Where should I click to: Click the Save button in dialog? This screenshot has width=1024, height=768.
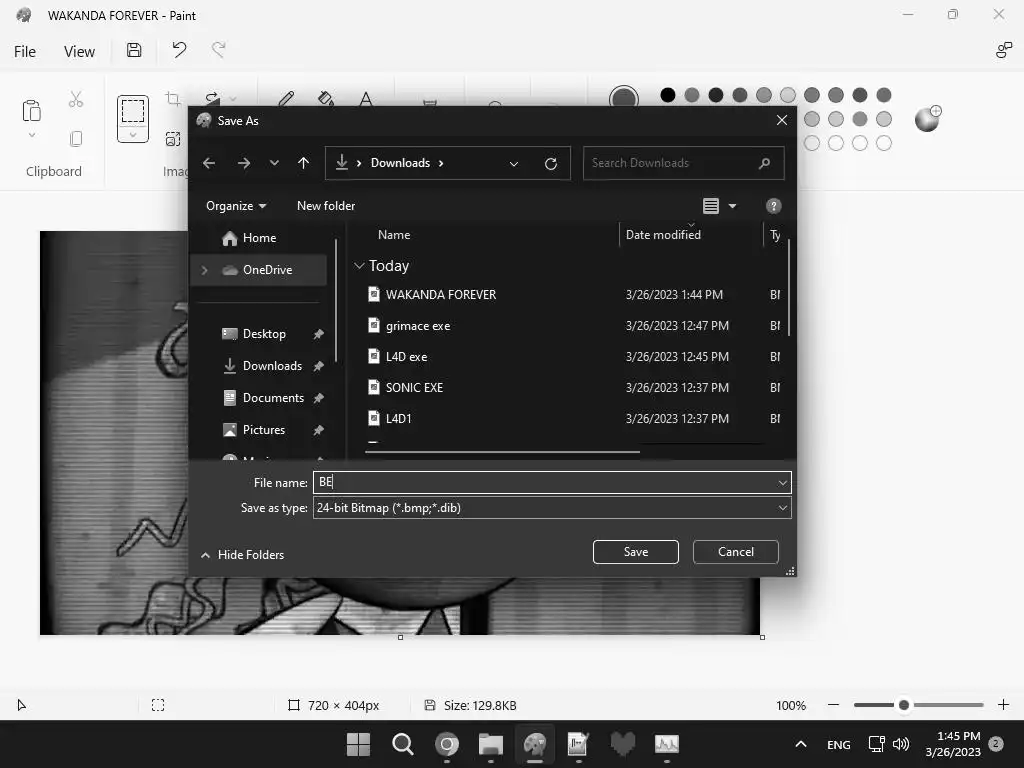tap(635, 552)
